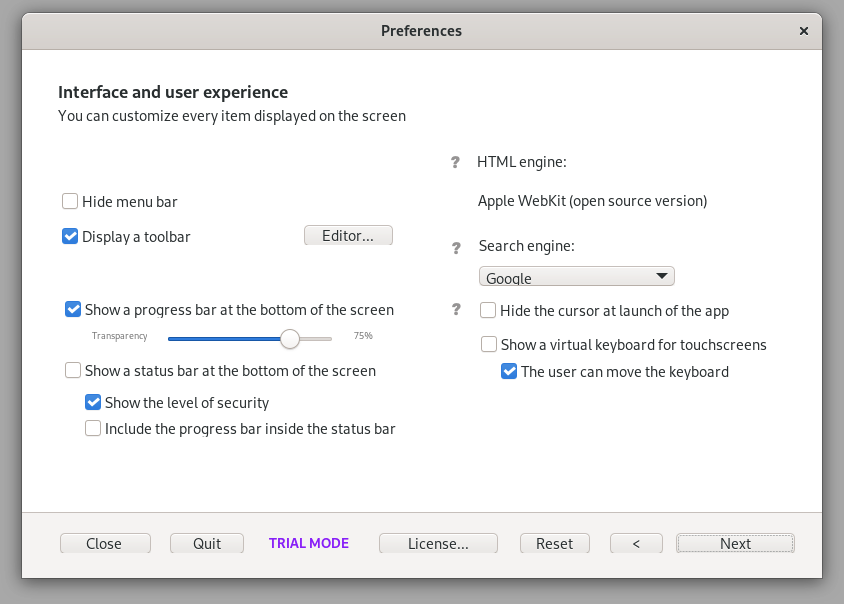Open the License dialog button
844x604 pixels.
[438, 543]
